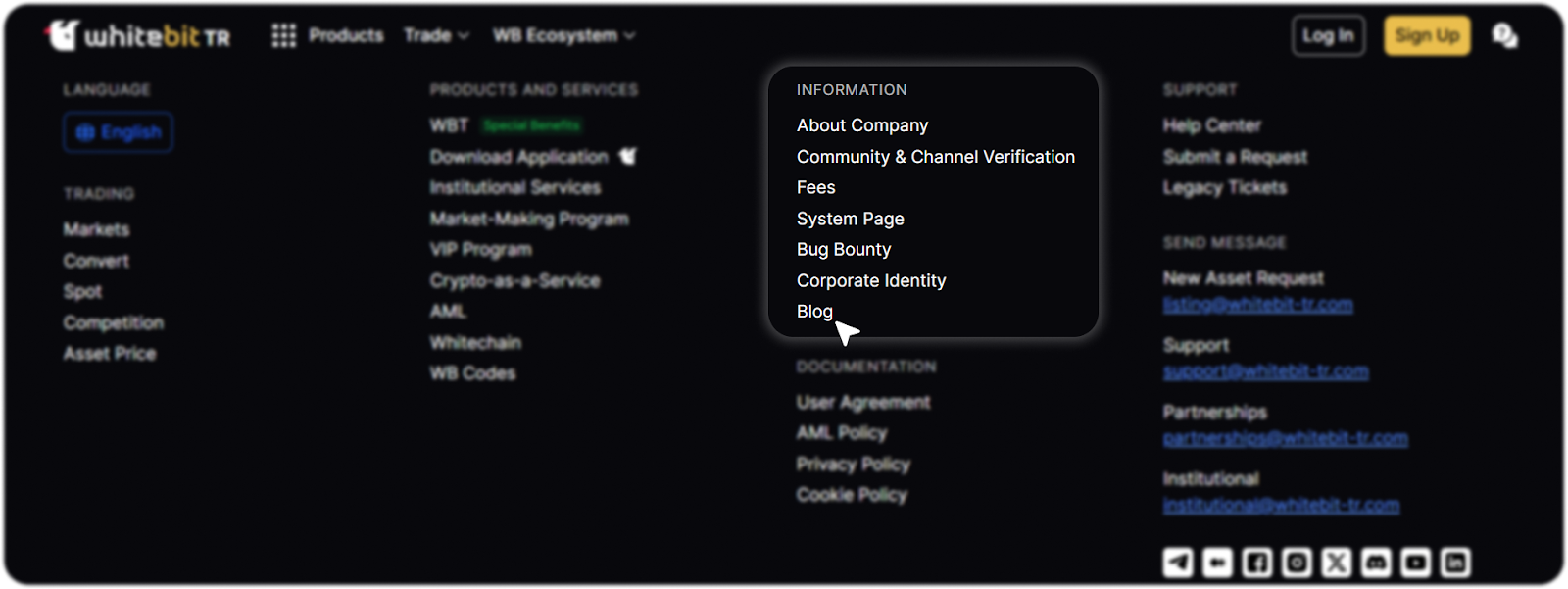This screenshot has height=589, width=1568.
Task: Open the Blog link under Information
Action: tap(814, 312)
